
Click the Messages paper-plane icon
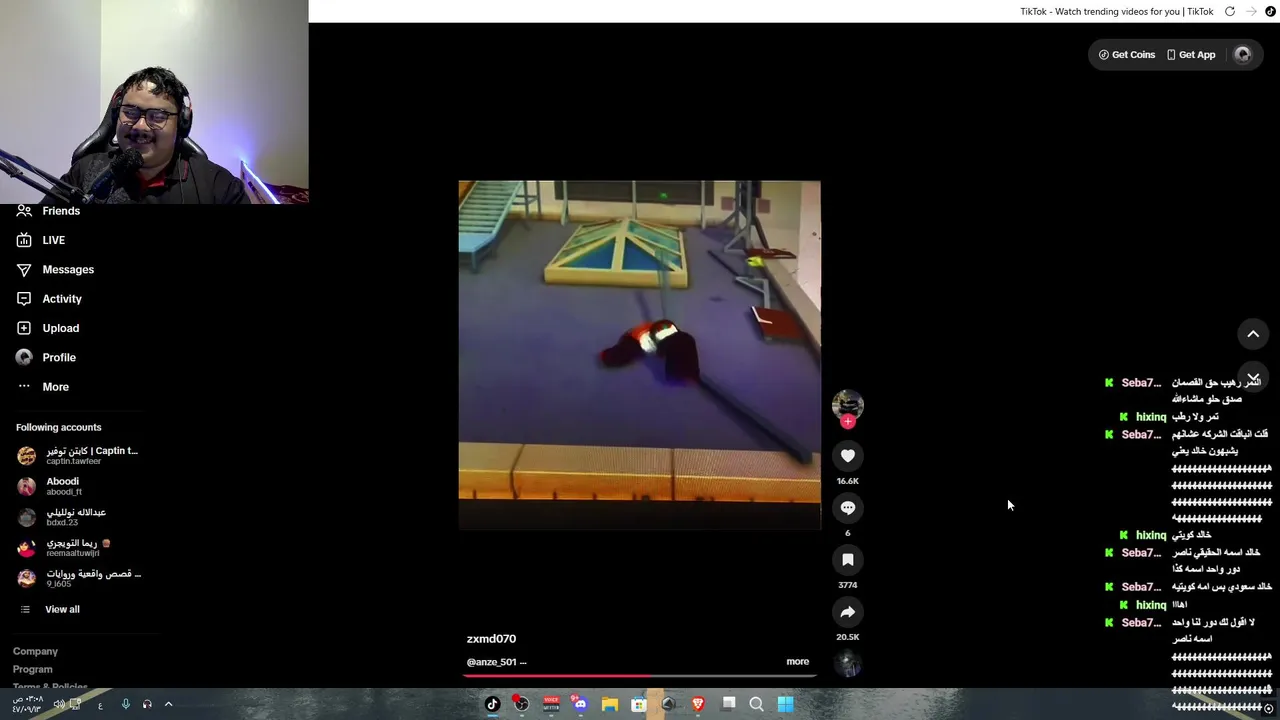(x=24, y=270)
